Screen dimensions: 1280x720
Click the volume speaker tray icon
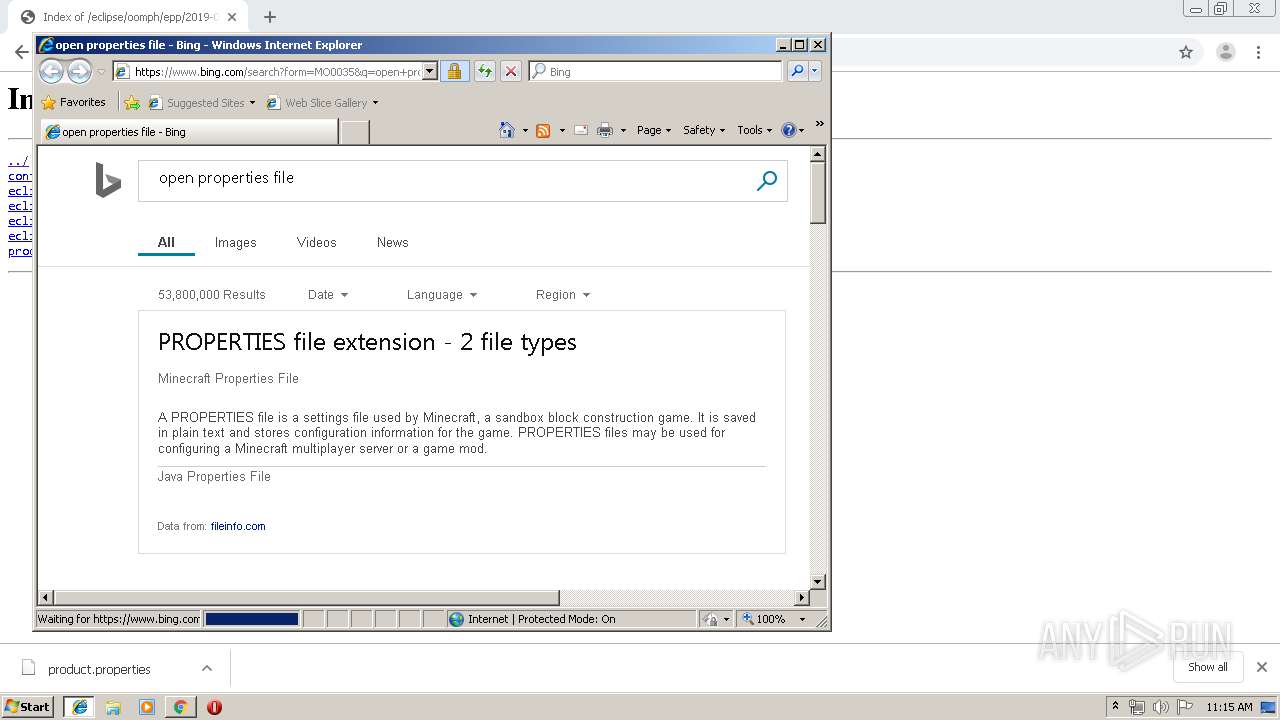(1161, 707)
